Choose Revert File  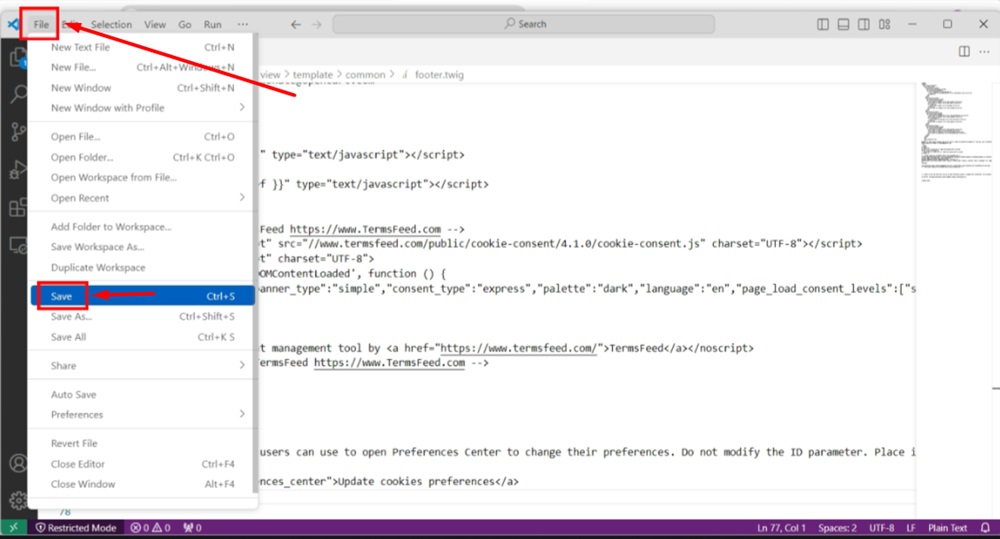(x=143, y=443)
